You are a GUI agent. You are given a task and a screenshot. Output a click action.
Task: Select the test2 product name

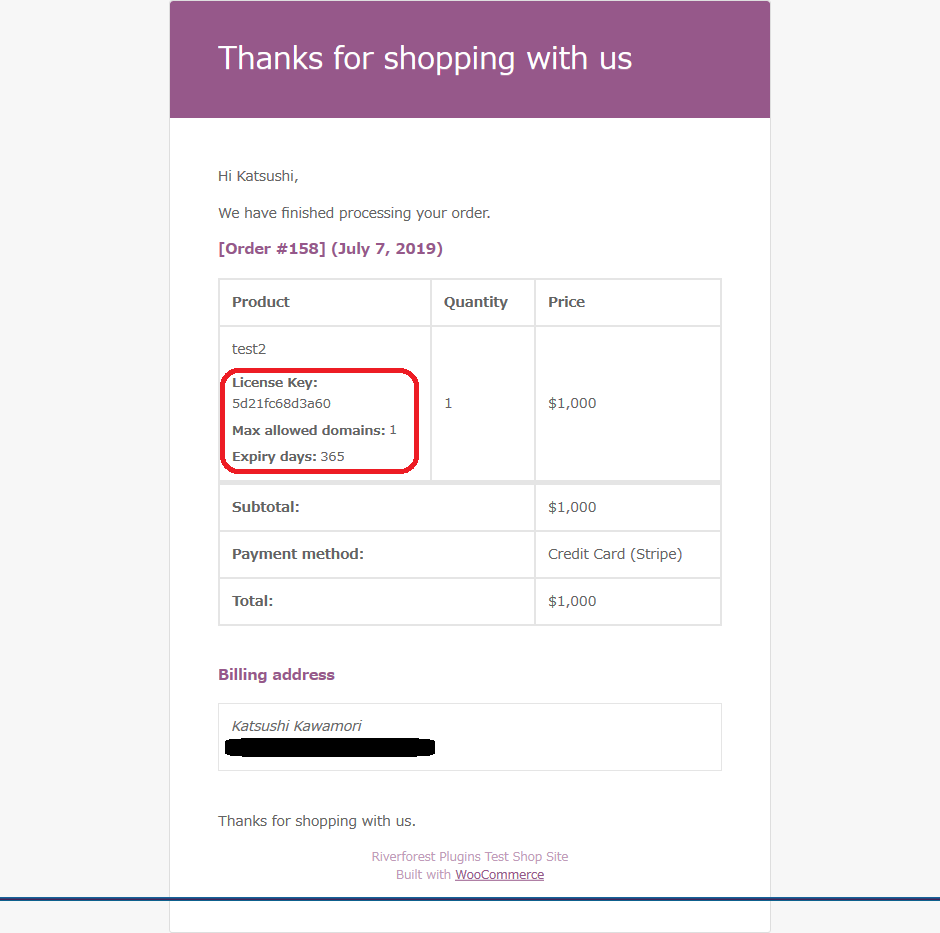(249, 350)
